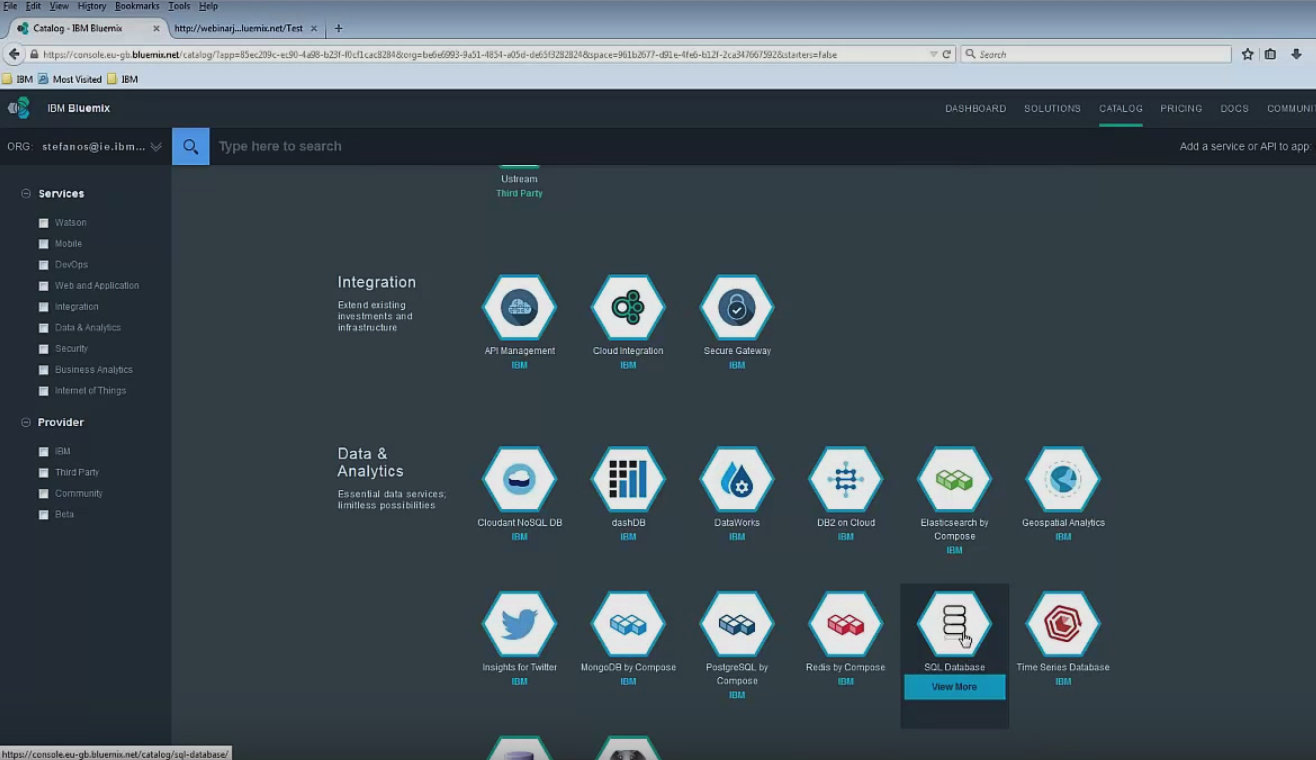Collapse the Provider filter section
Image resolution: width=1316 pixels, height=760 pixels.
coord(26,423)
